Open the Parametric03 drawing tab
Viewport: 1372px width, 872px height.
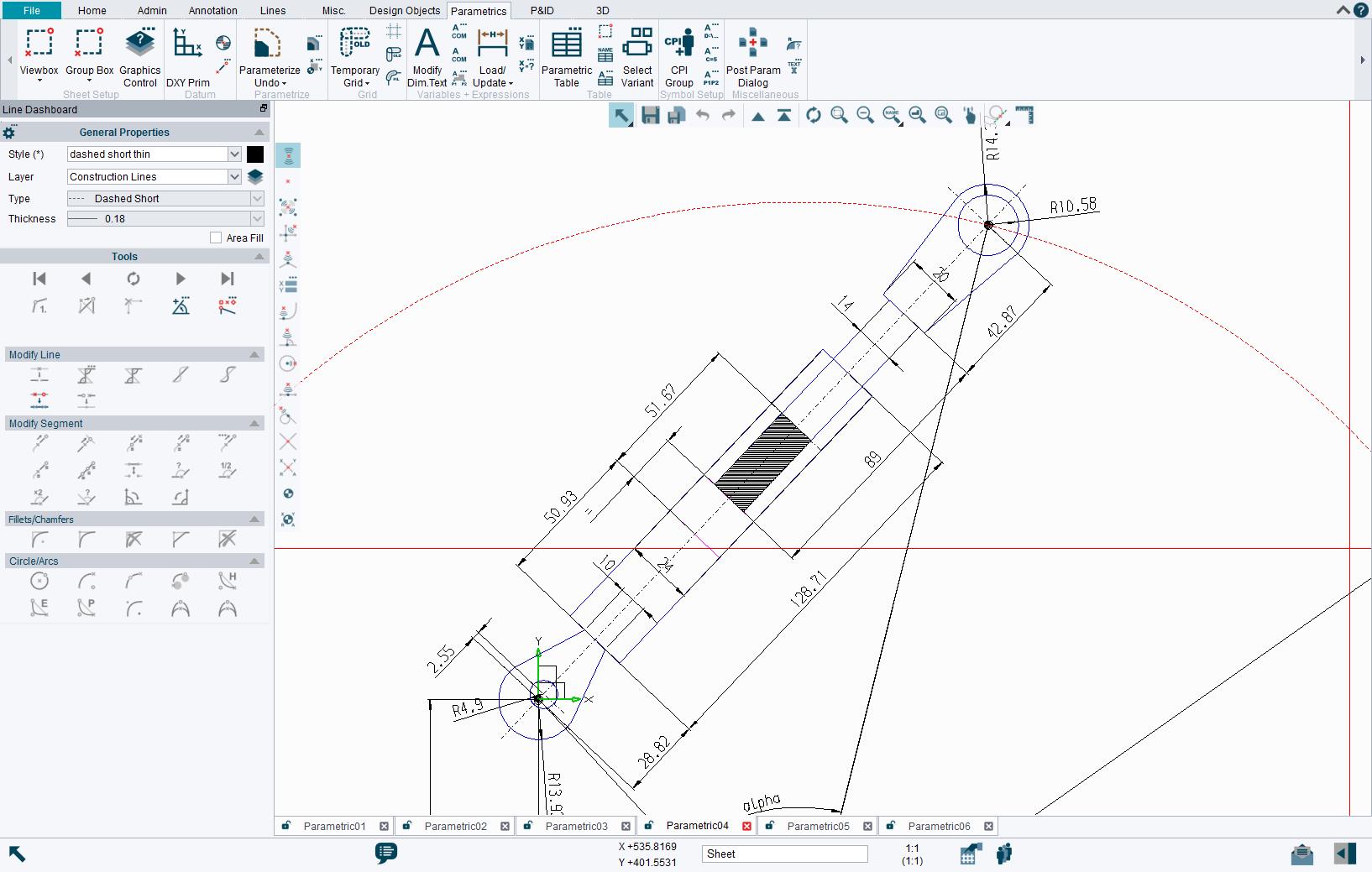[x=577, y=826]
